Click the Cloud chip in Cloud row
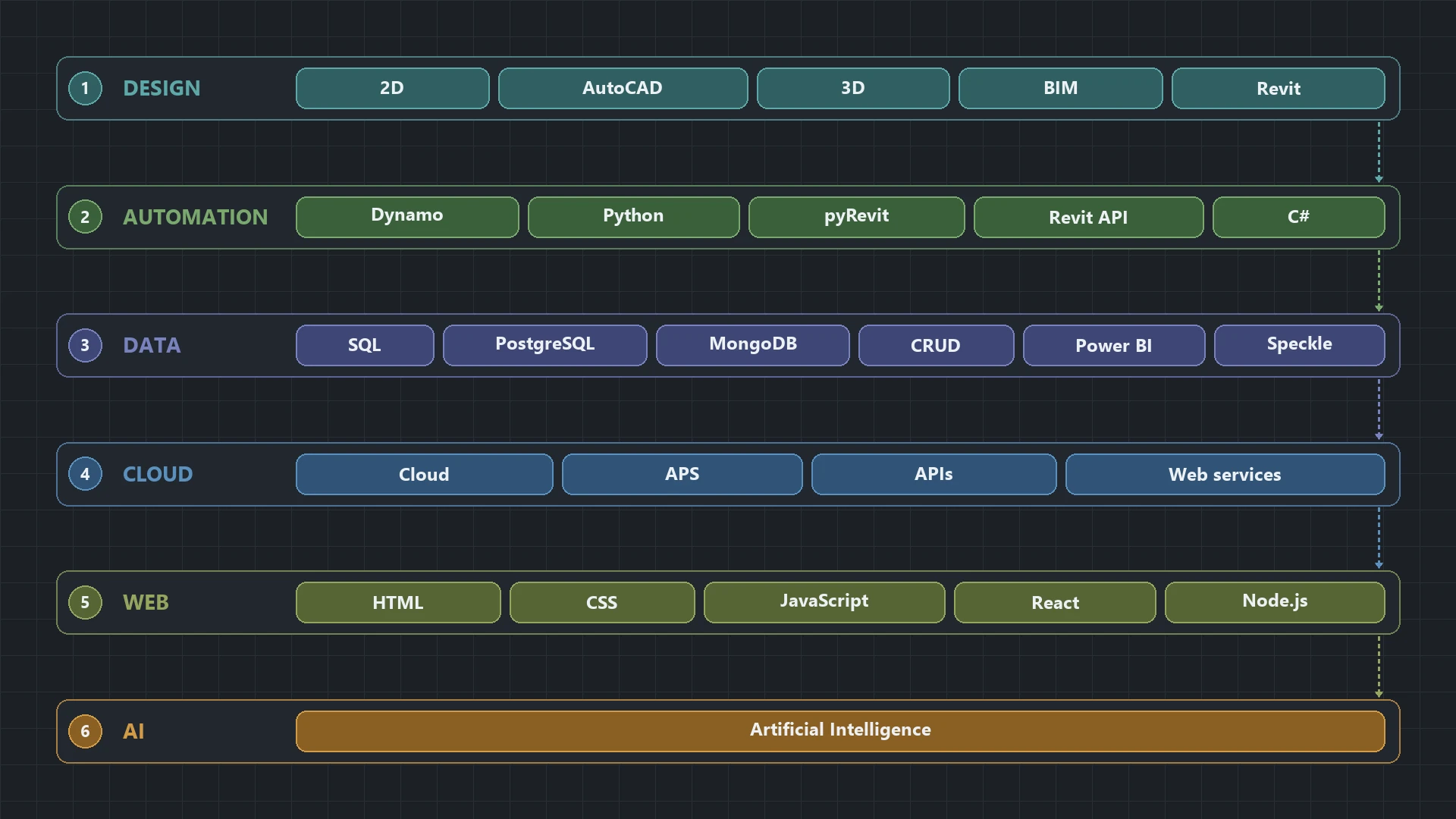Screen dimensions: 1456x819 425,474
